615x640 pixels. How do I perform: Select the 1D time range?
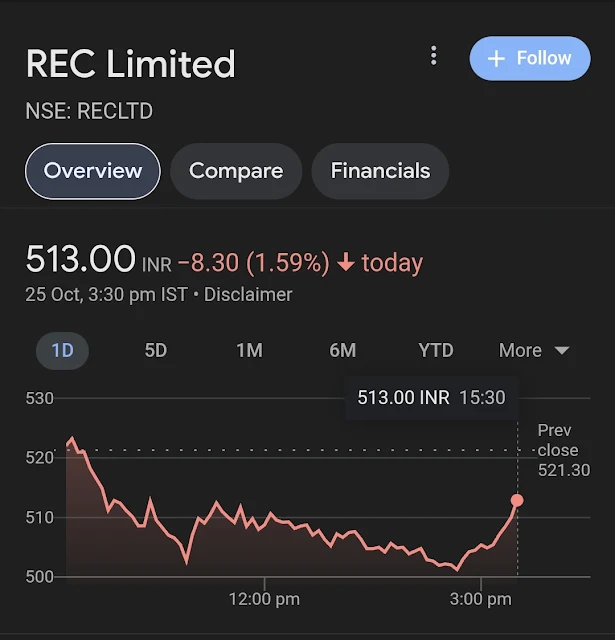tap(63, 351)
